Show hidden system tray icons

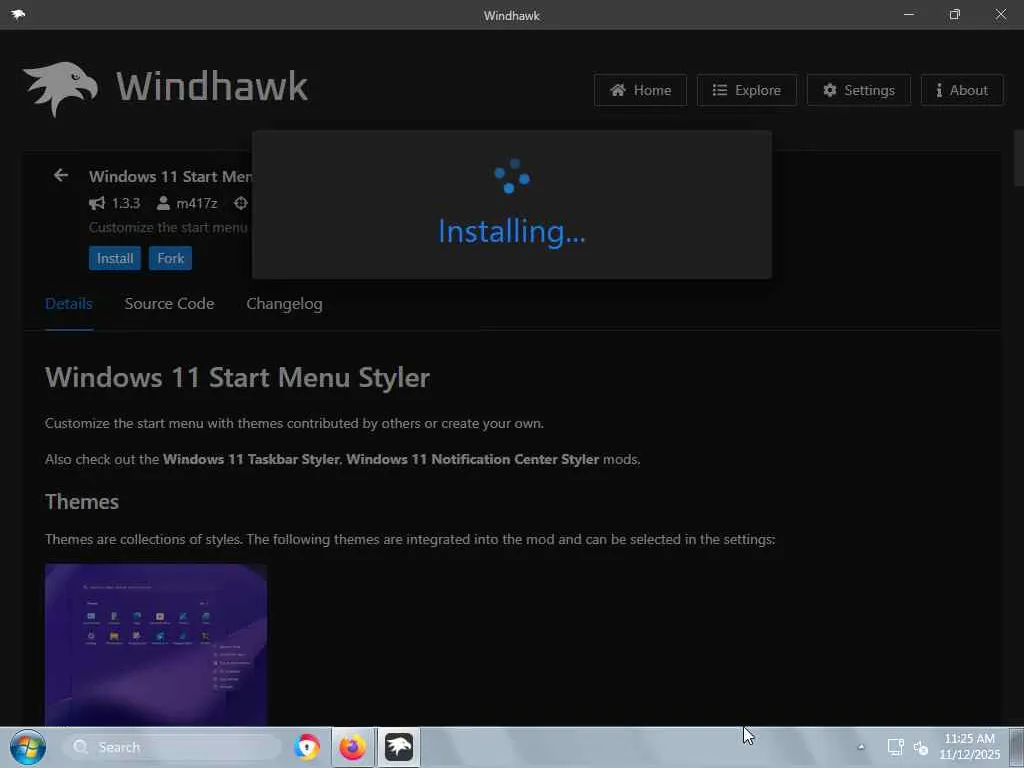pos(861,747)
